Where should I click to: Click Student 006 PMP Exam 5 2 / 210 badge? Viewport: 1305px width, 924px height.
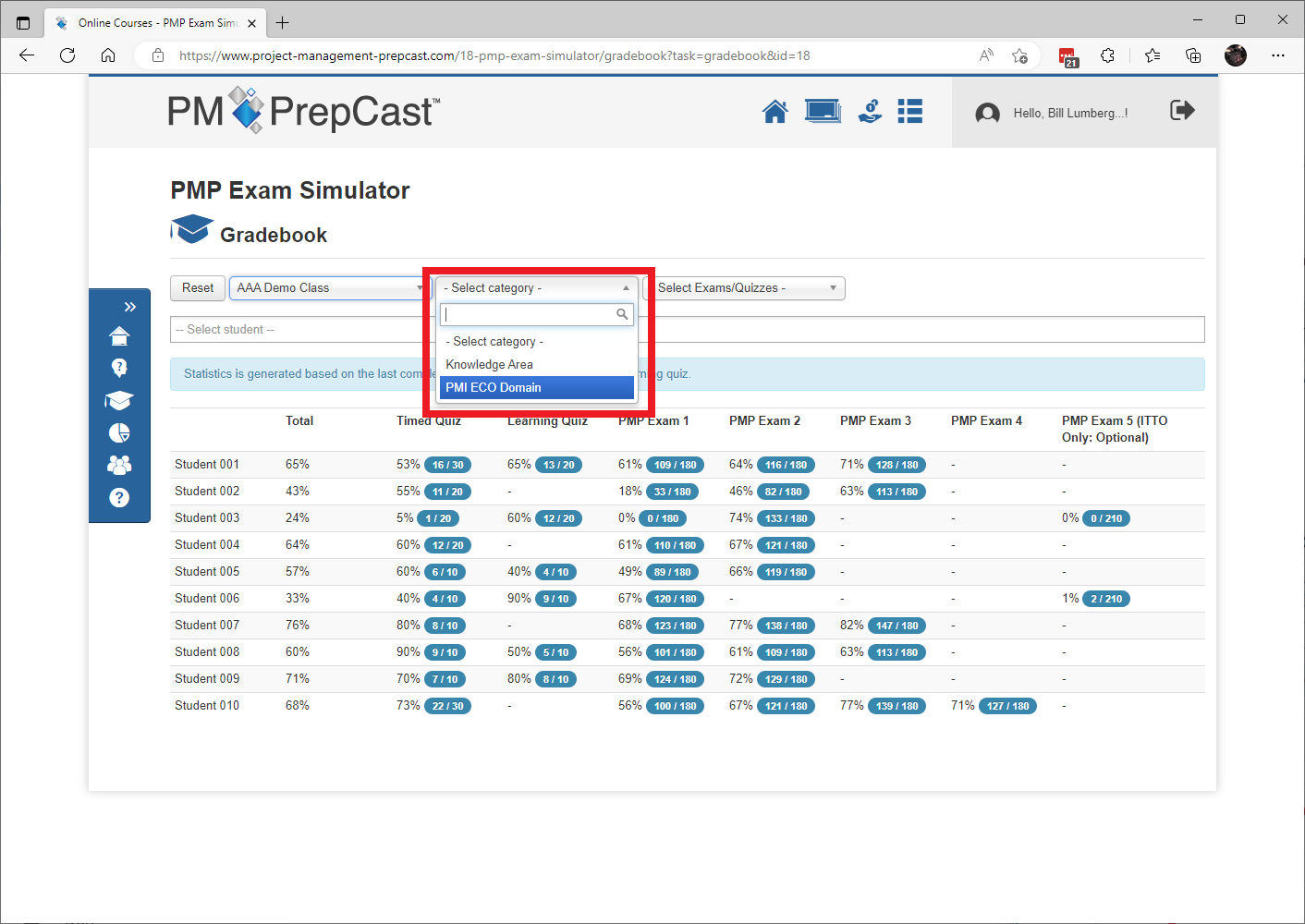tap(1106, 599)
